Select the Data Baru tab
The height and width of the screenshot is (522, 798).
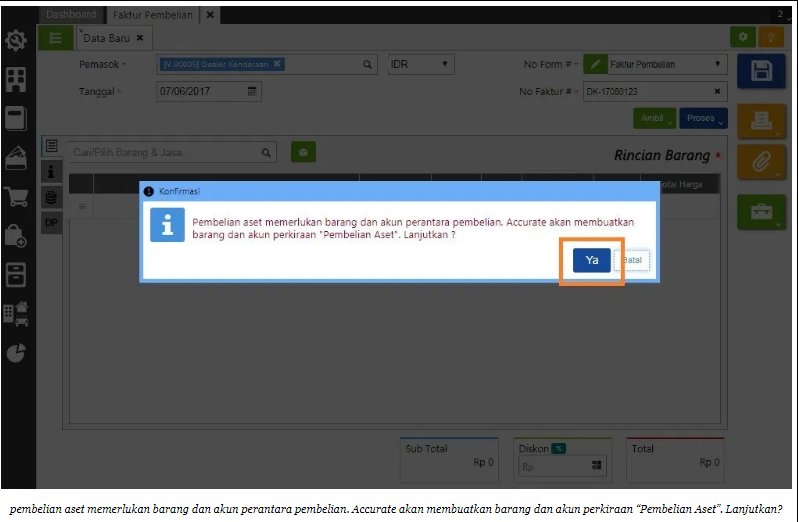coord(112,38)
